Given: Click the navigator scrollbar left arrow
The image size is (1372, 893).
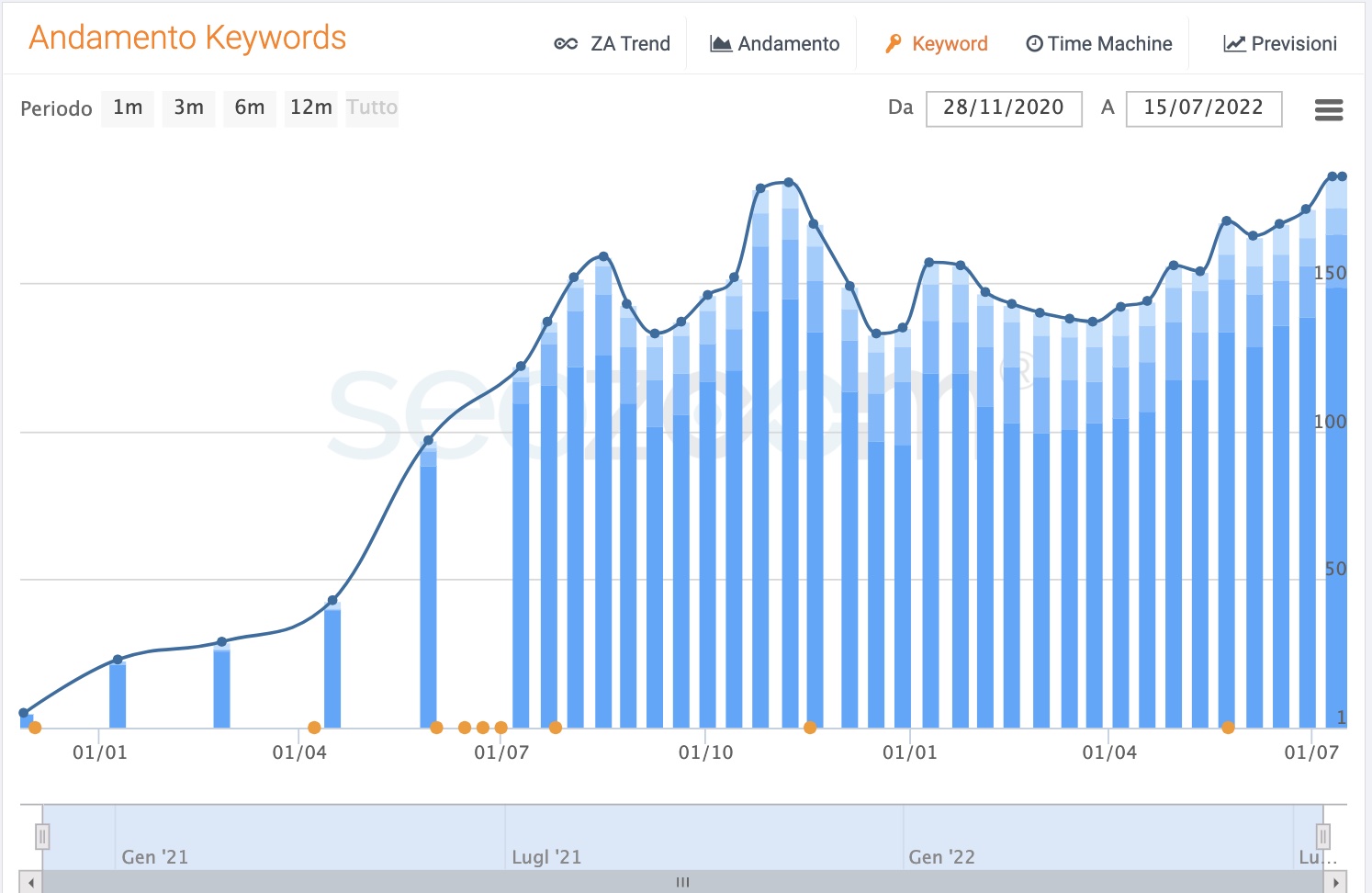Looking at the screenshot, I should click(x=31, y=882).
